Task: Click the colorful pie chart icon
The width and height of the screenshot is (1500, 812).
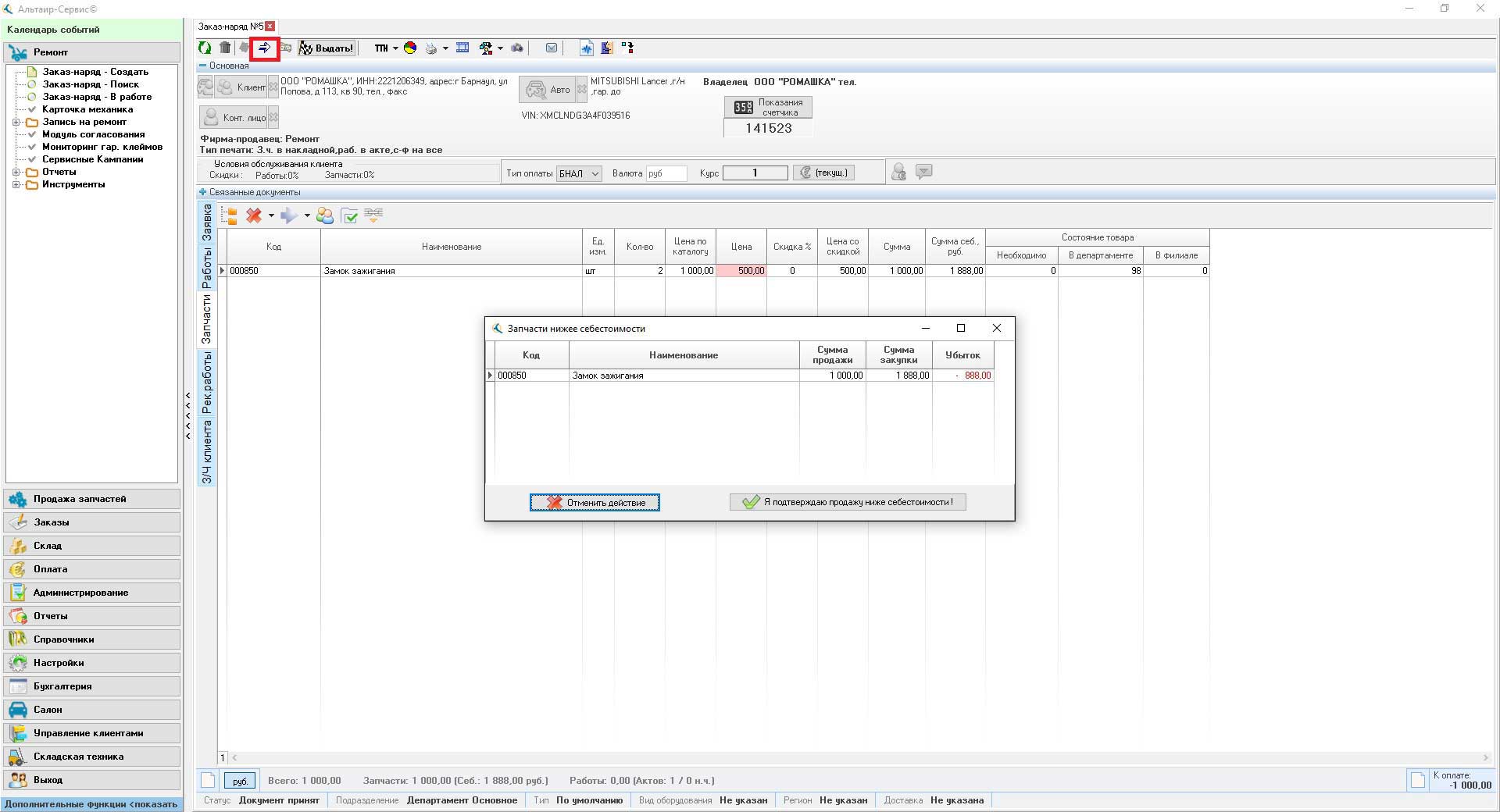Action: tap(410, 48)
